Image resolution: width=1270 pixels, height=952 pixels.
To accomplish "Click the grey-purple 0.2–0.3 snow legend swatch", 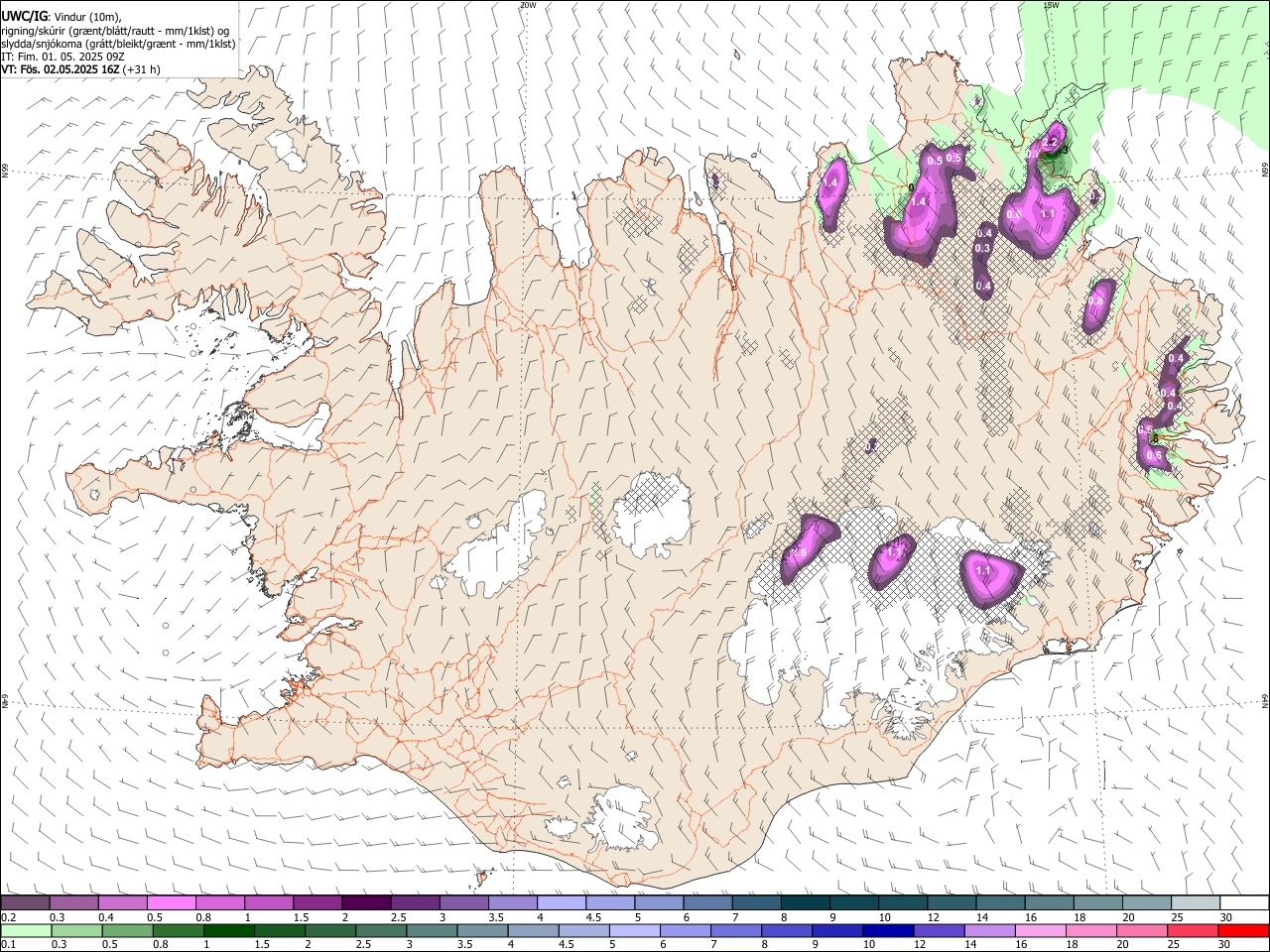I will point(25,902).
